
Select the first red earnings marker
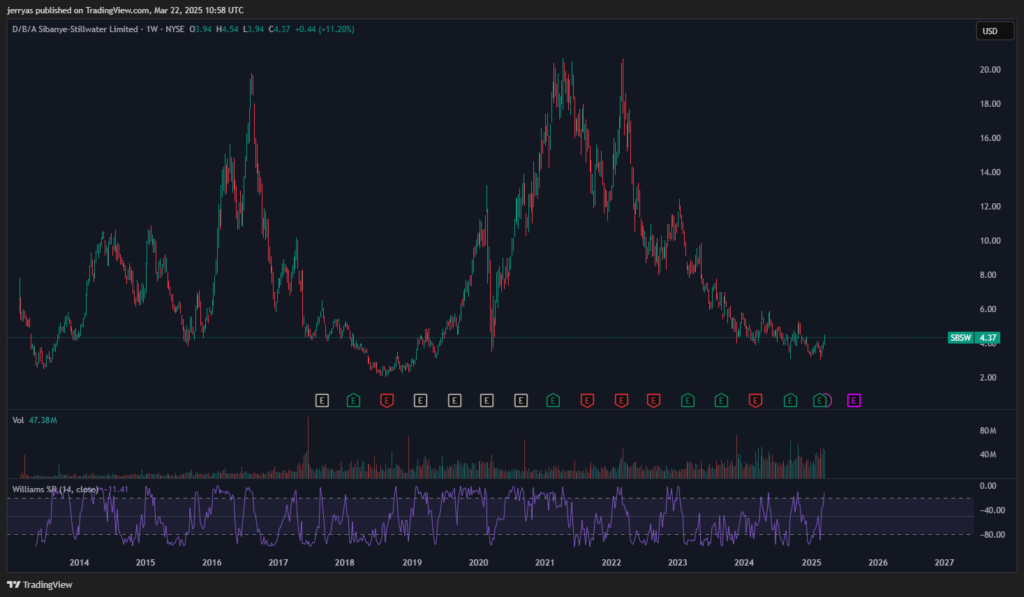pos(387,400)
